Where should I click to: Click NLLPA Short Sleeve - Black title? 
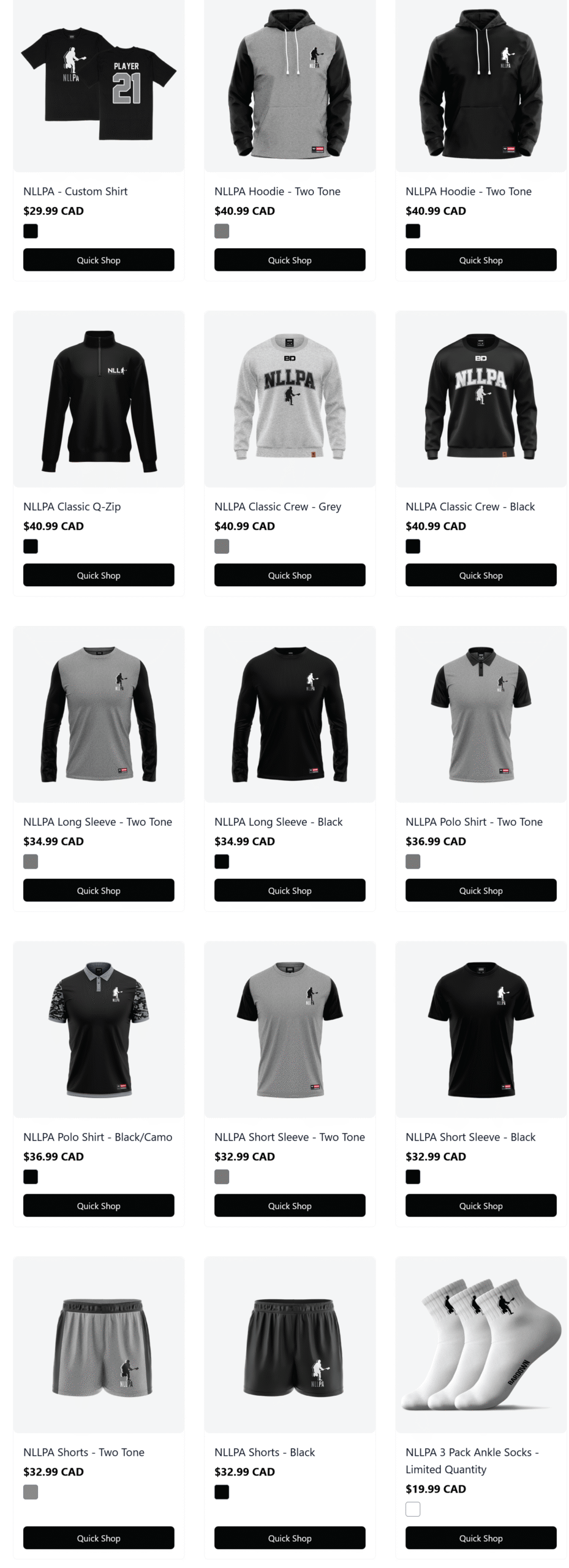tap(470, 1137)
